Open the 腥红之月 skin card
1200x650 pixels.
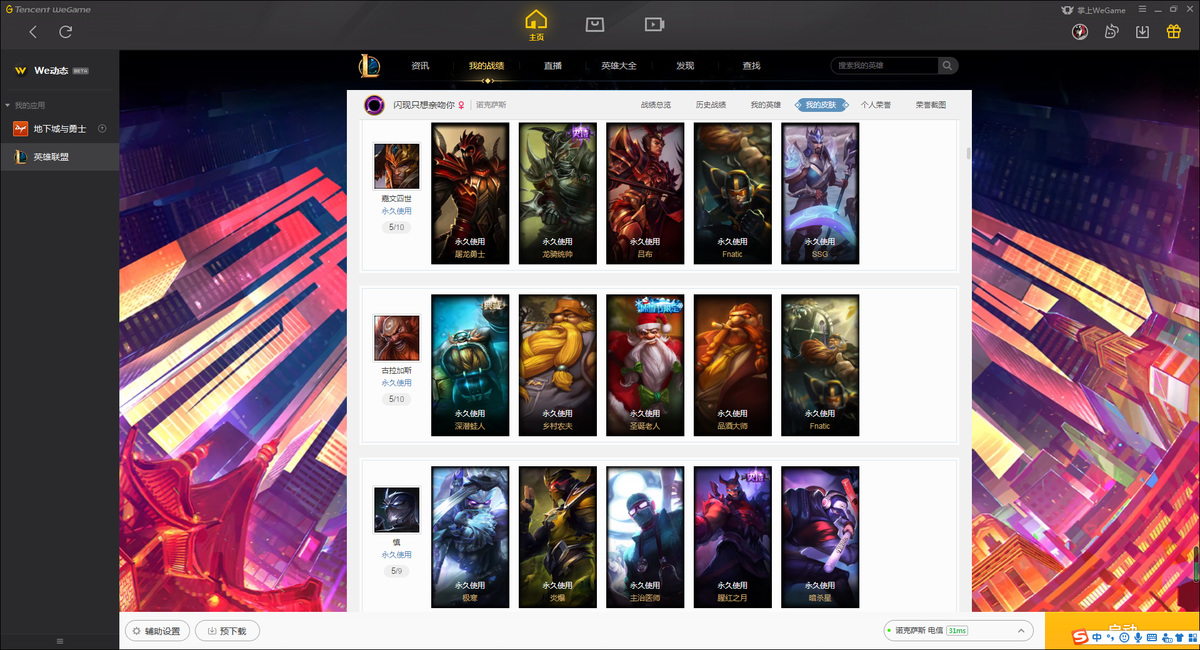tap(733, 537)
